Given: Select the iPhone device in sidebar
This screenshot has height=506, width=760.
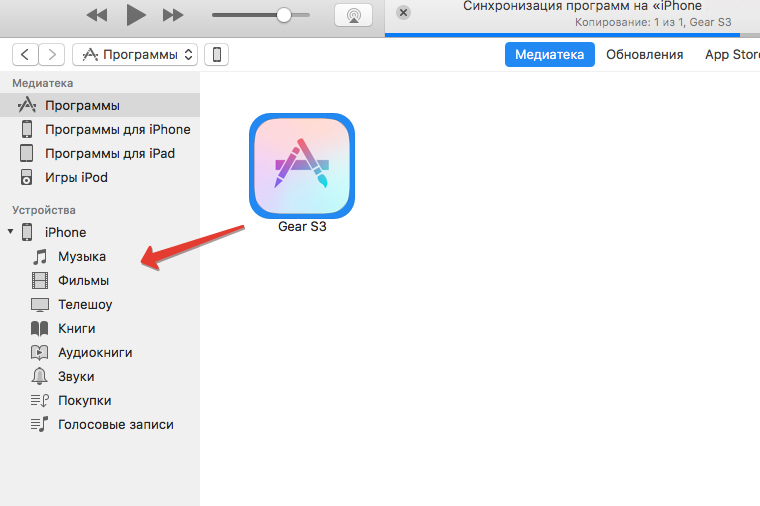Looking at the screenshot, I should (x=100, y=232).
